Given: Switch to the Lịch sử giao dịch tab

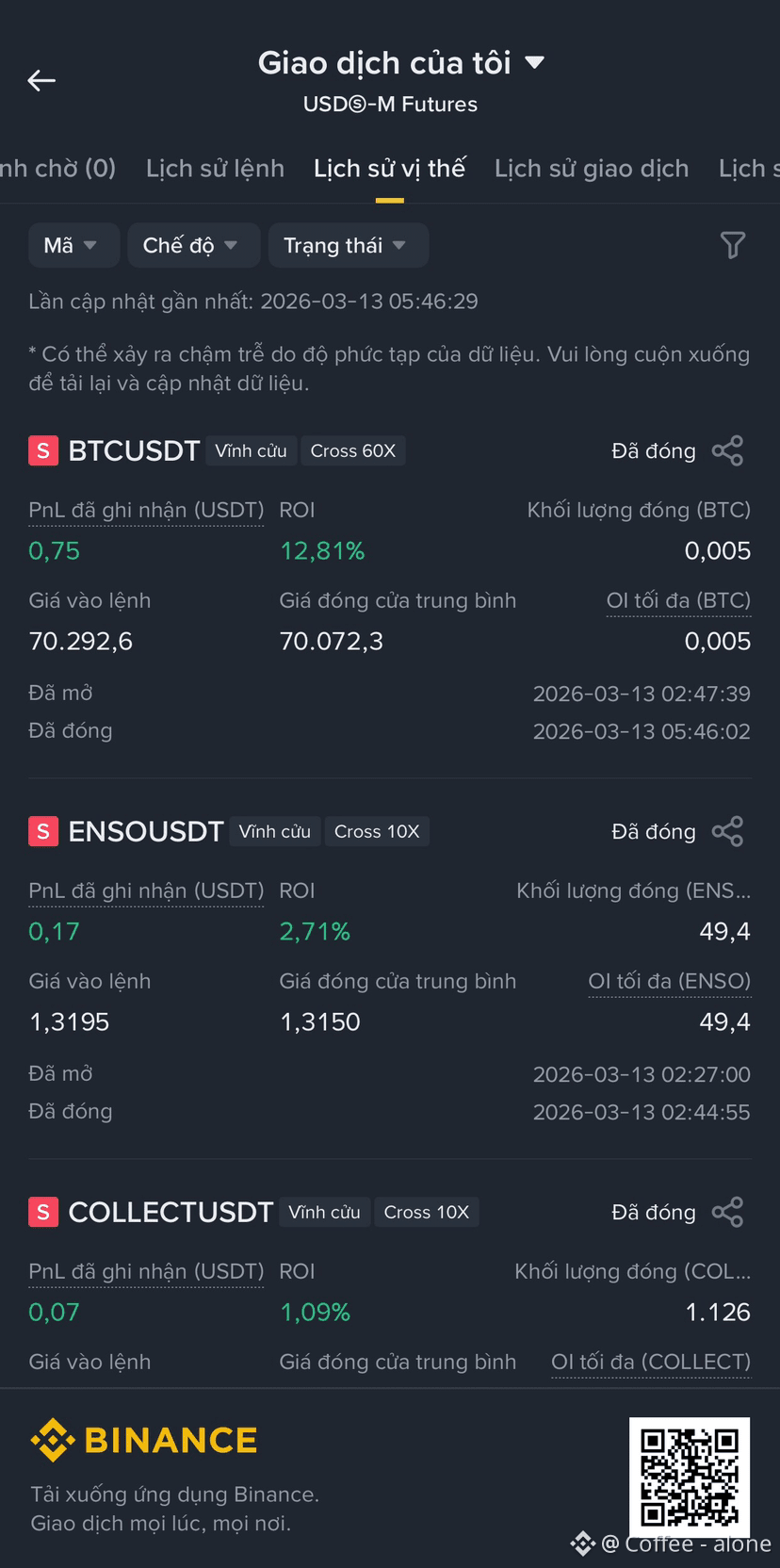Looking at the screenshot, I should click(x=592, y=169).
